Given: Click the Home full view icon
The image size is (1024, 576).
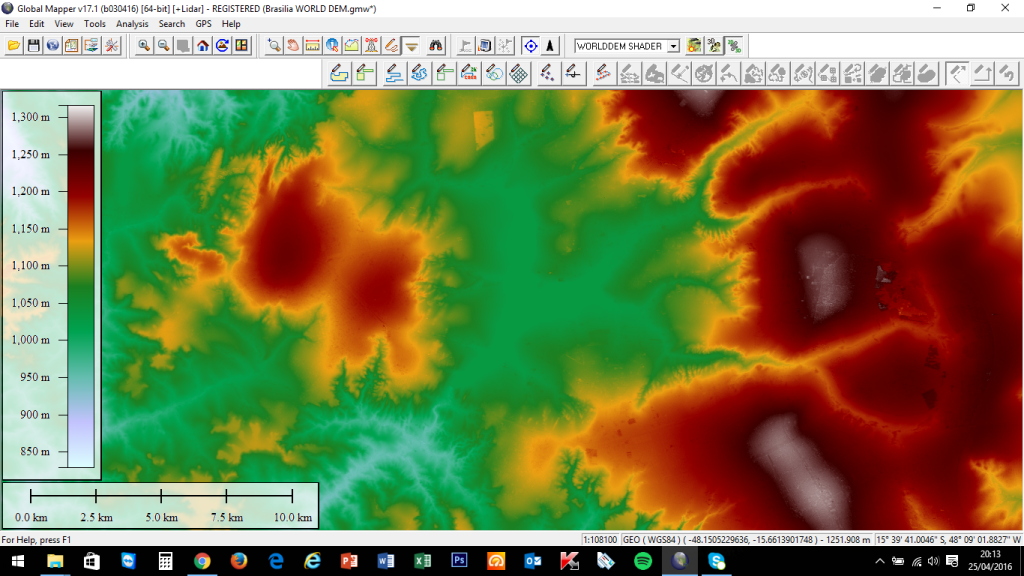Looking at the screenshot, I should click(x=203, y=46).
